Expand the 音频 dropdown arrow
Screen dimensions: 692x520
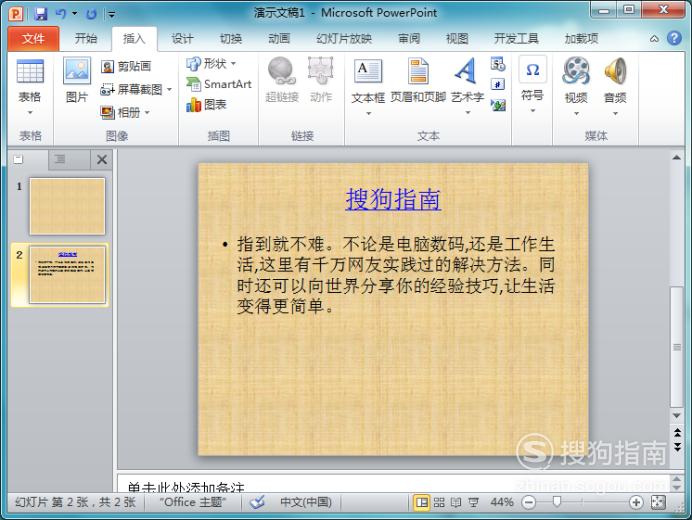[x=615, y=113]
